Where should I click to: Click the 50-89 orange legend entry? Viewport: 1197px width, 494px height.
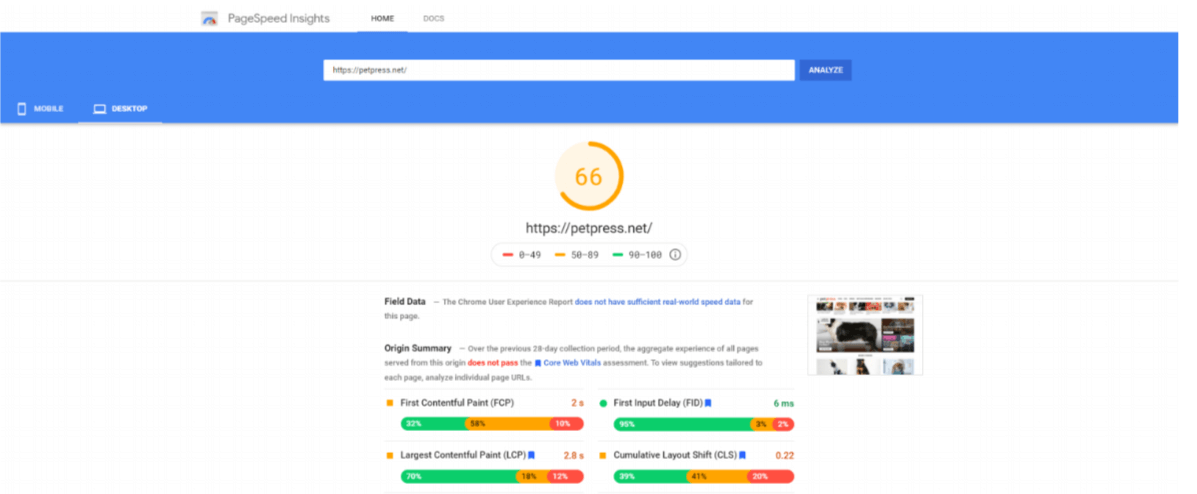[577, 255]
